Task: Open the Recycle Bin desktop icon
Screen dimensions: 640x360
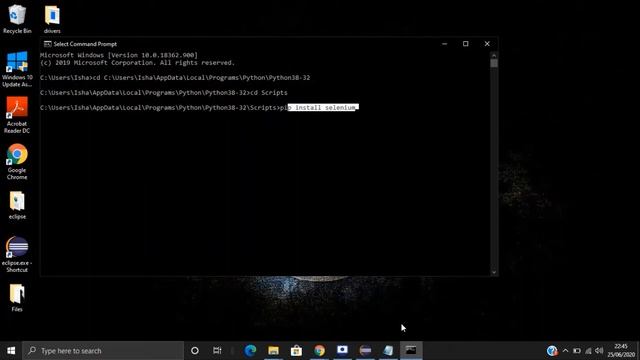Action: pos(17,19)
